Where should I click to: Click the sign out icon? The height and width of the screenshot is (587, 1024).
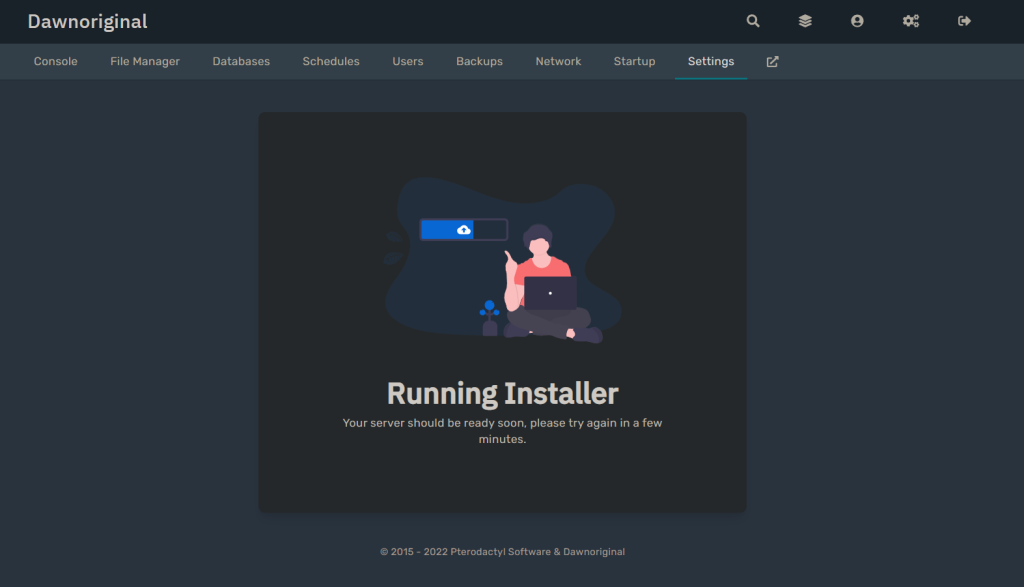[965, 21]
